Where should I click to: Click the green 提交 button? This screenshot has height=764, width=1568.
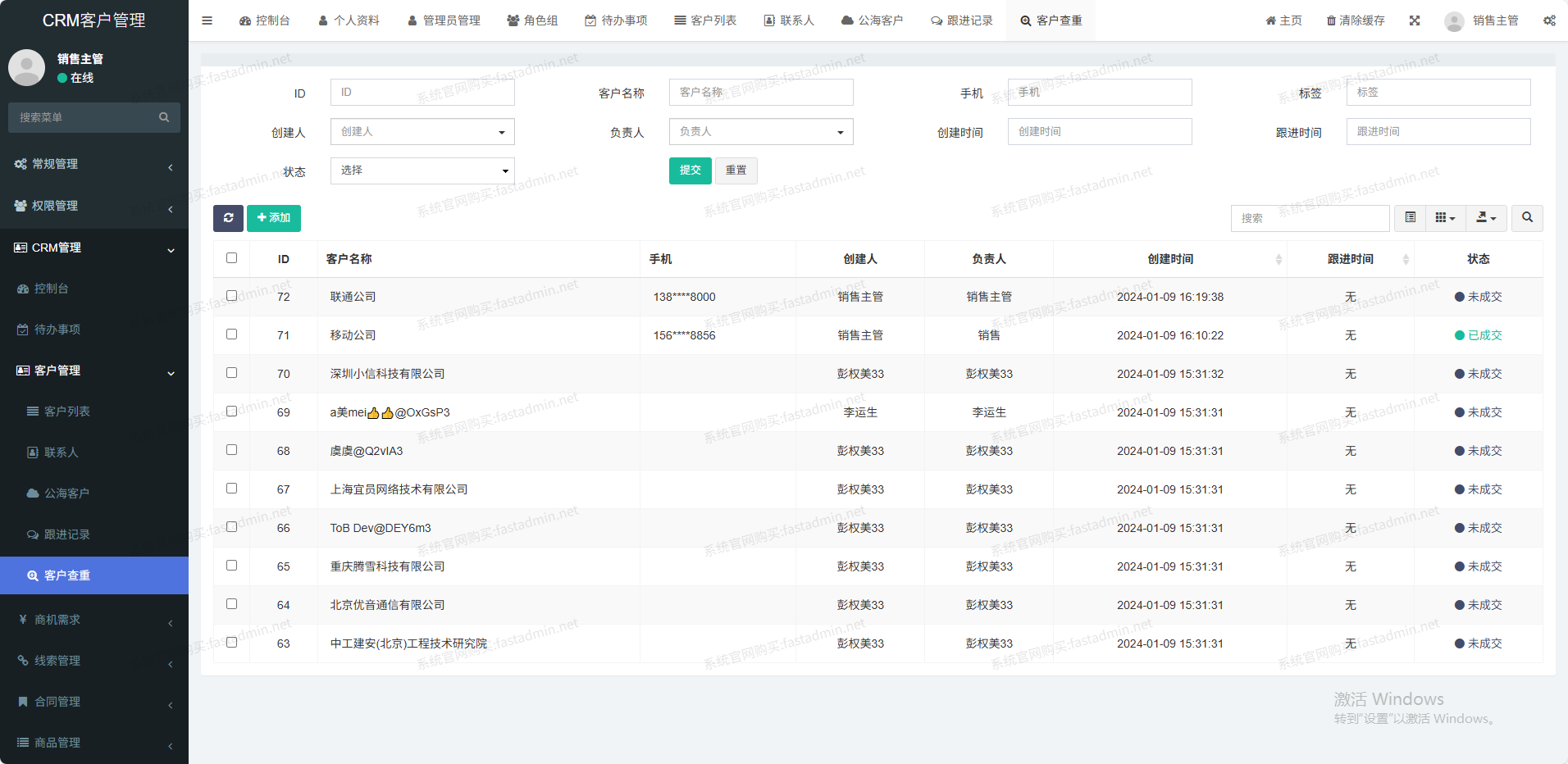pos(690,171)
